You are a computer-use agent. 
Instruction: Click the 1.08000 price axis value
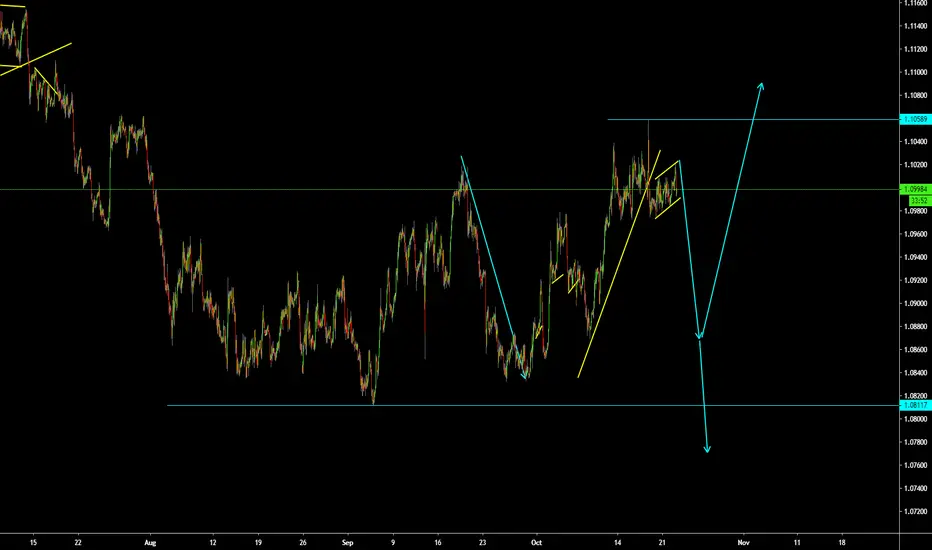click(915, 419)
